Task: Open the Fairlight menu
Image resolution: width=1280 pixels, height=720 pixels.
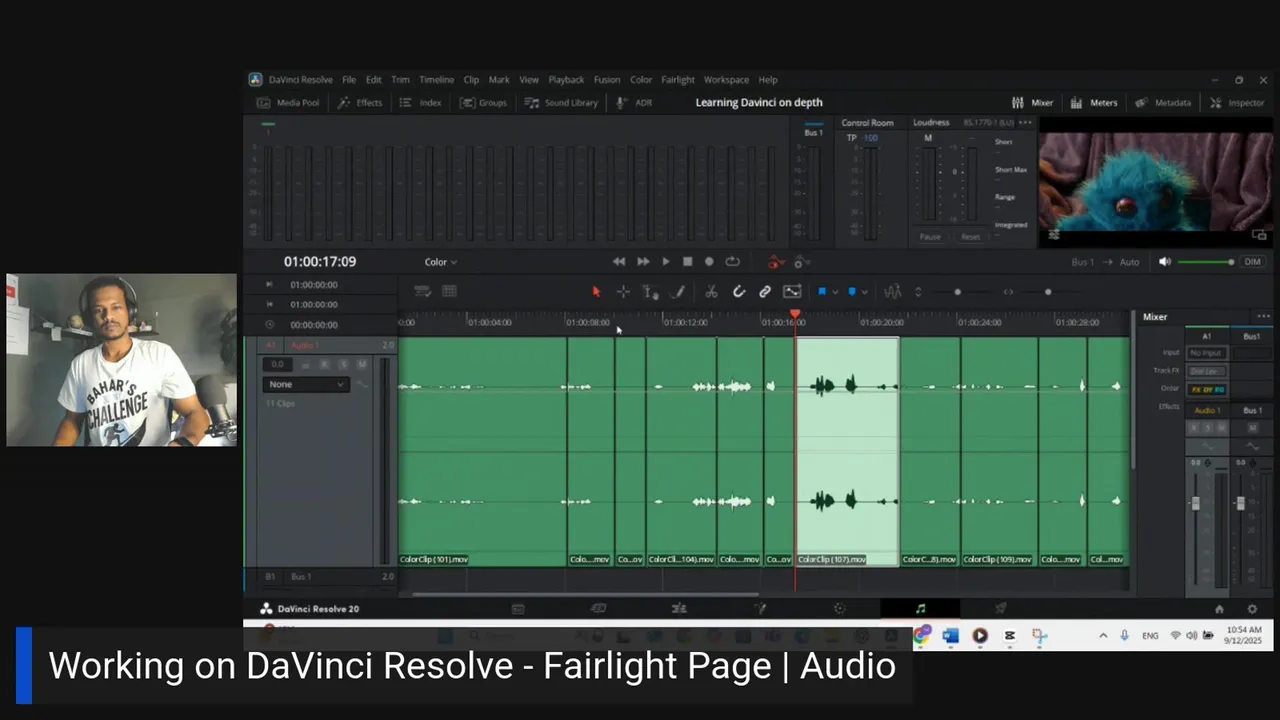Action: point(678,80)
